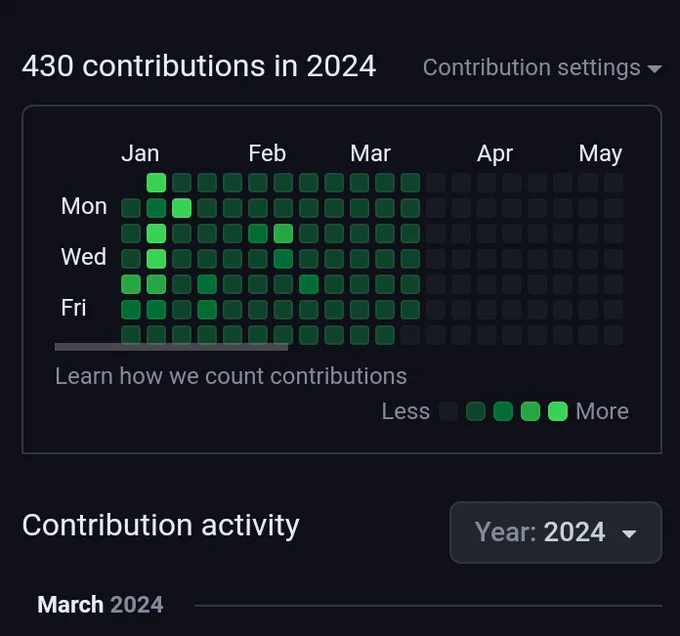Click the March 2024 activity heading
The width and height of the screenshot is (680, 636).
coord(100,604)
